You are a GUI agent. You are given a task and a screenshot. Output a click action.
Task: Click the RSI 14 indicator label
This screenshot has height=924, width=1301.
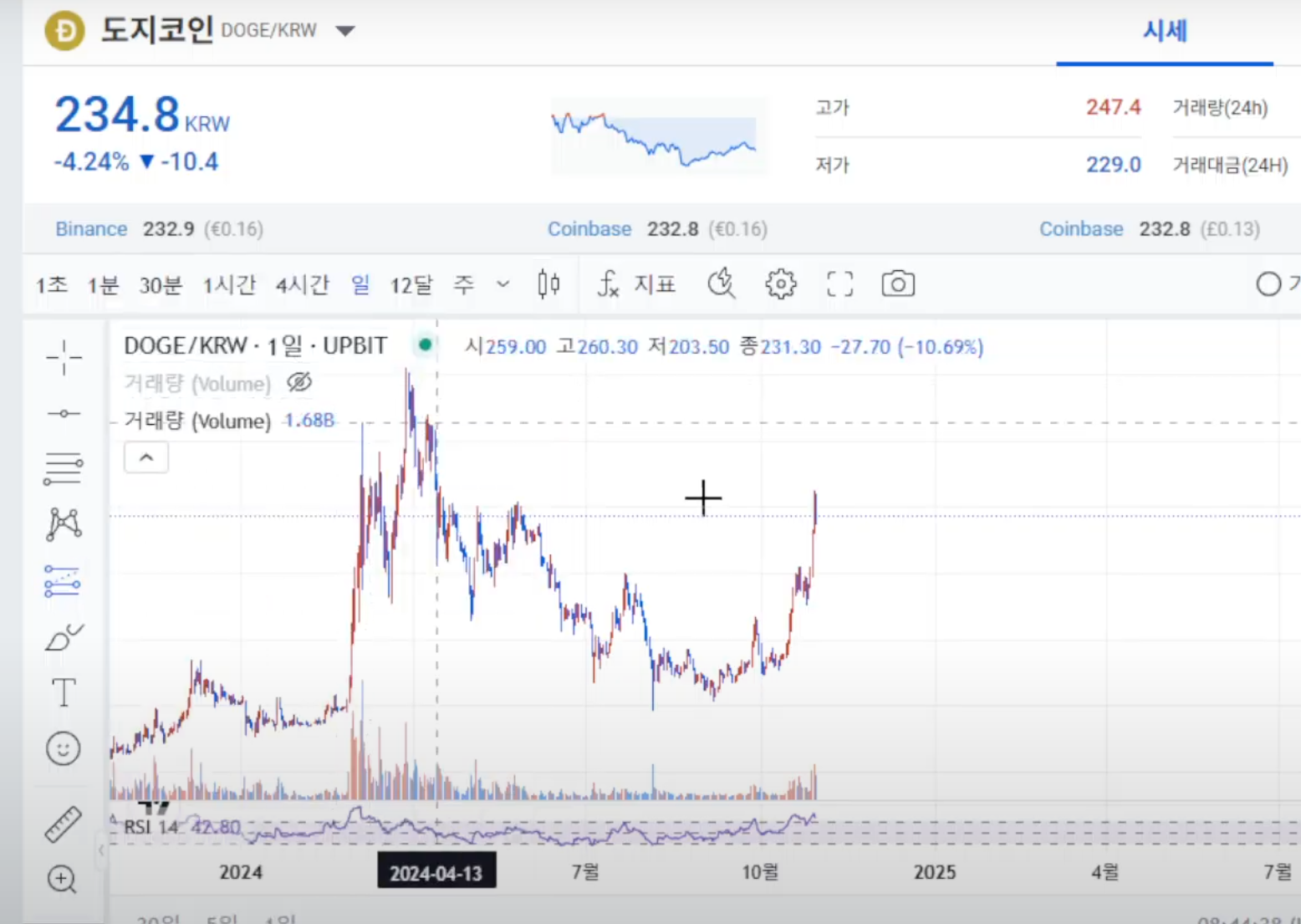click(151, 827)
